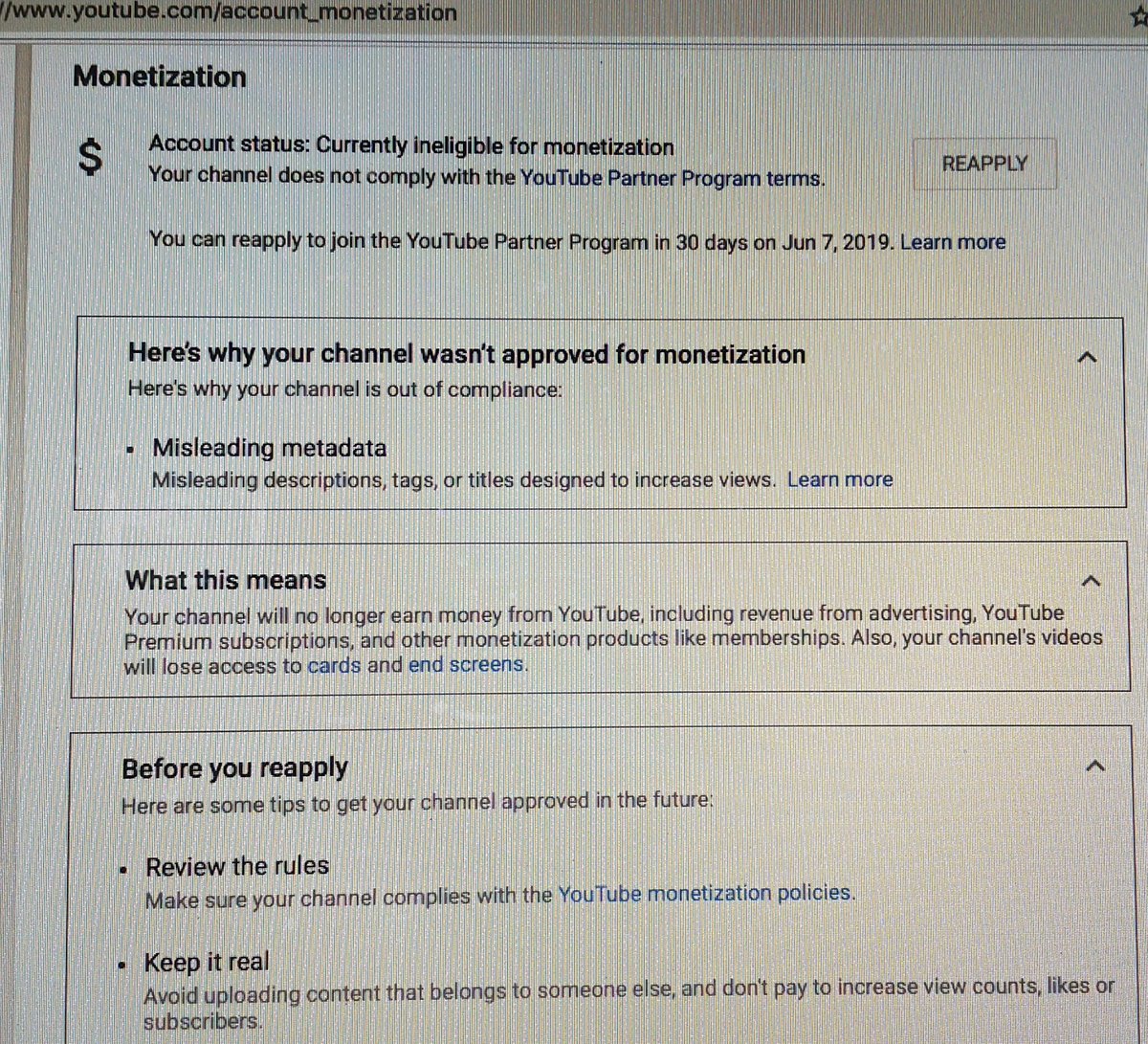The height and width of the screenshot is (1044, 1148).
Task: Open Learn more link for misleading metadata
Action: click(x=840, y=479)
